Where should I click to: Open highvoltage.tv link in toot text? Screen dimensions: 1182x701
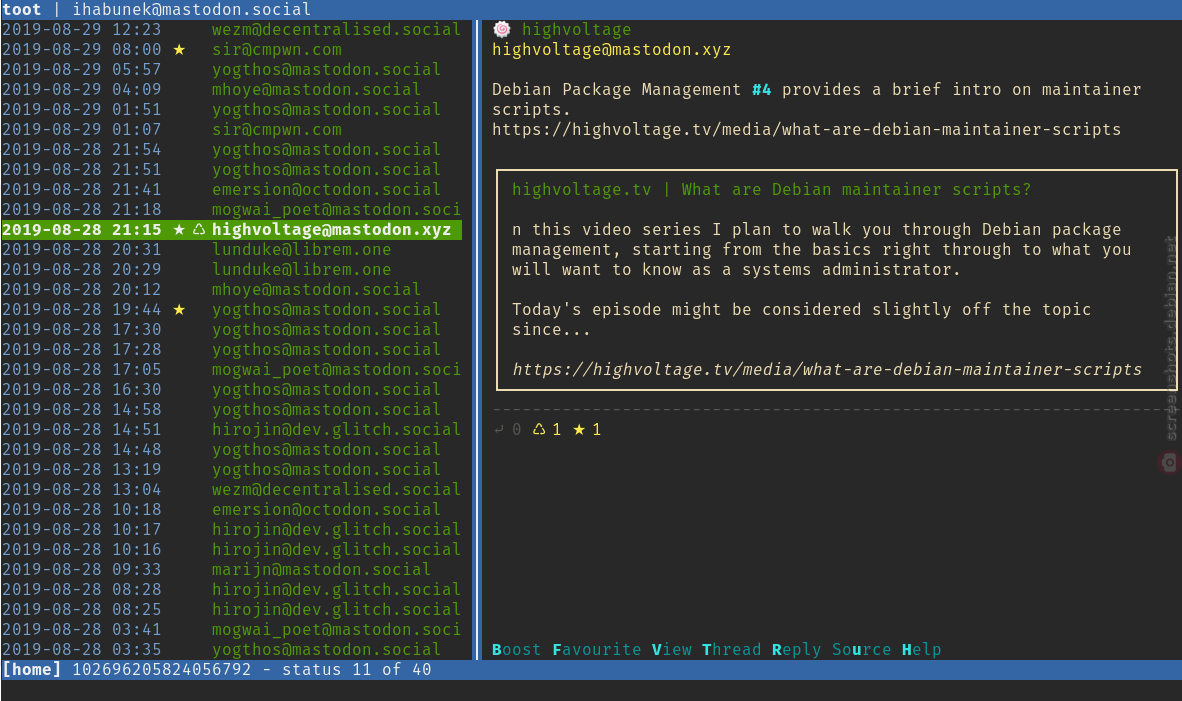pos(807,130)
